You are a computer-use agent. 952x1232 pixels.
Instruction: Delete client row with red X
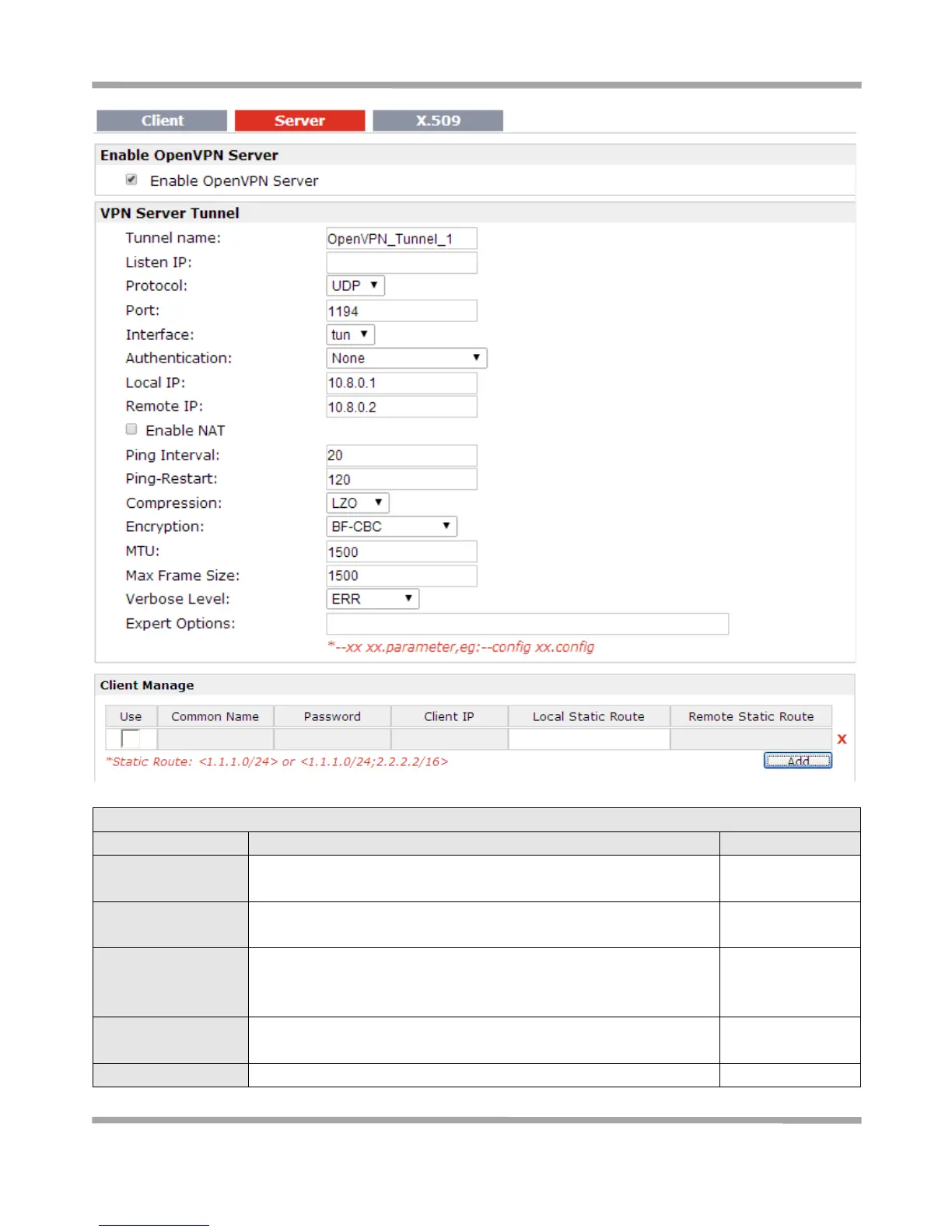pos(842,739)
